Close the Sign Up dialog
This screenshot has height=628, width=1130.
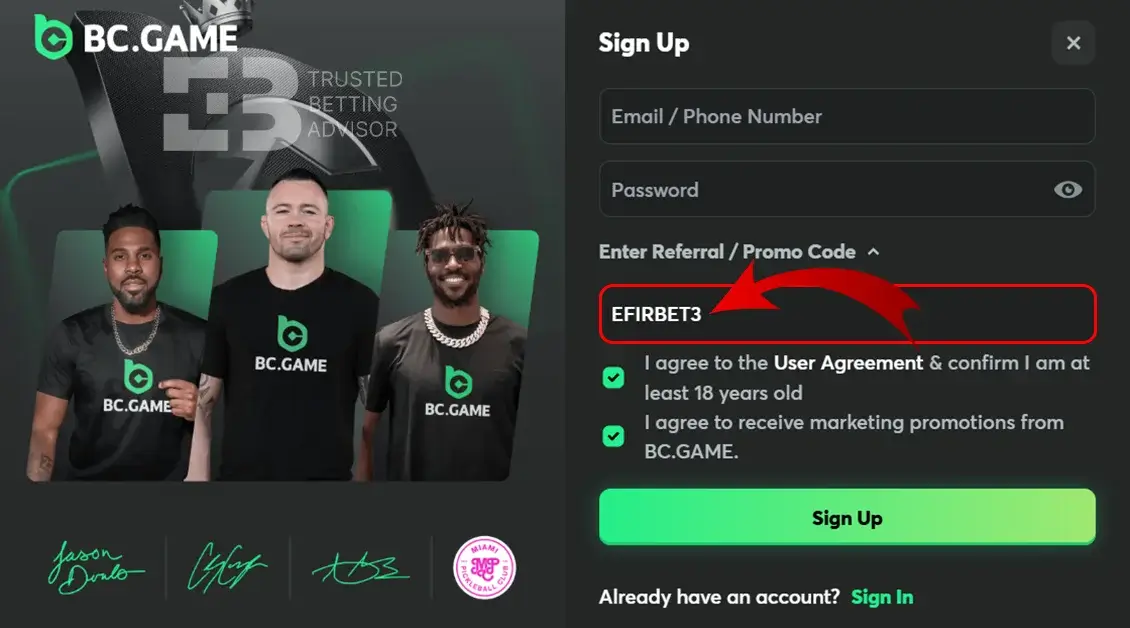1073,43
